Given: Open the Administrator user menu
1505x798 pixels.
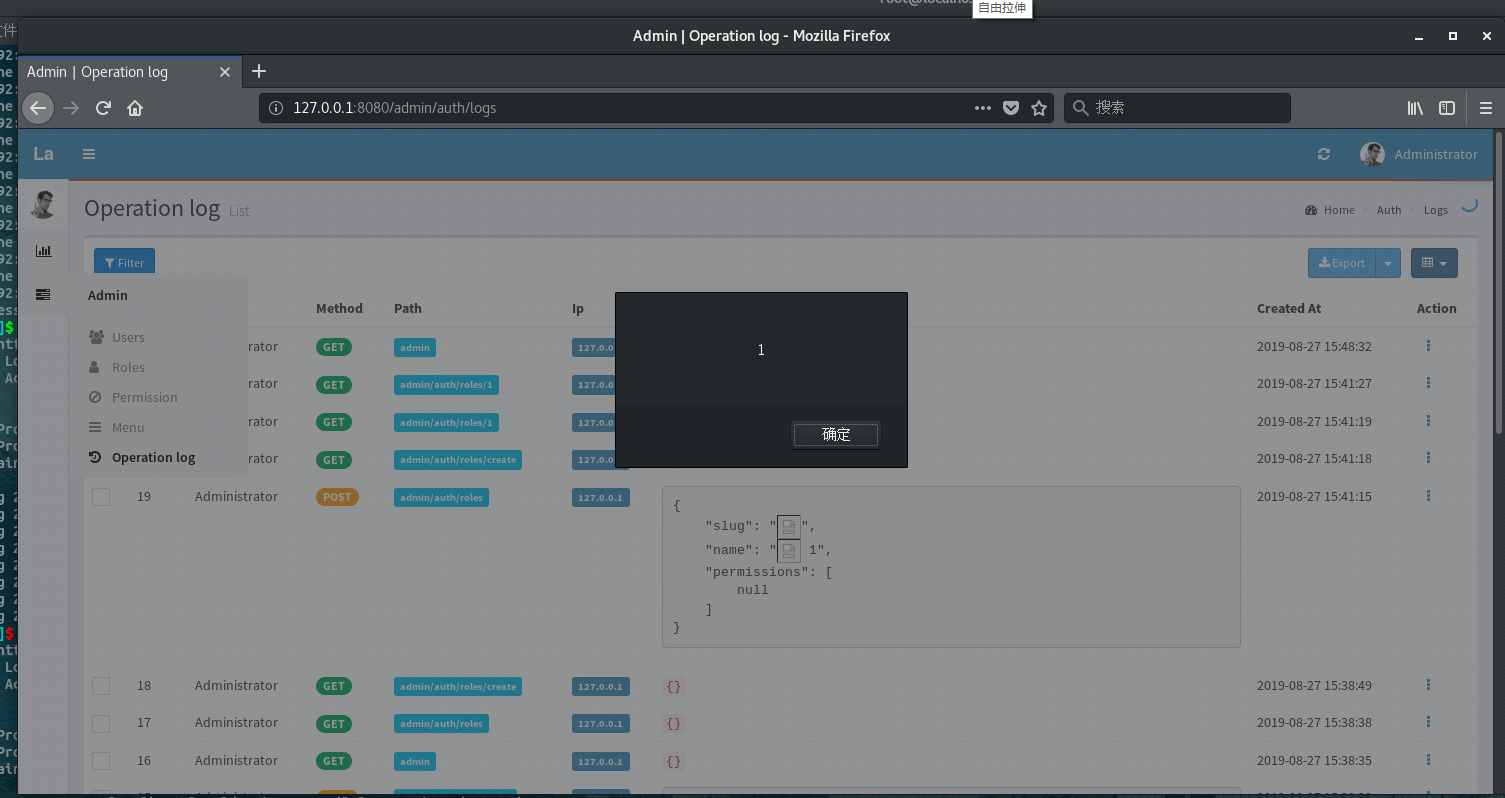Looking at the screenshot, I should [1419, 154].
